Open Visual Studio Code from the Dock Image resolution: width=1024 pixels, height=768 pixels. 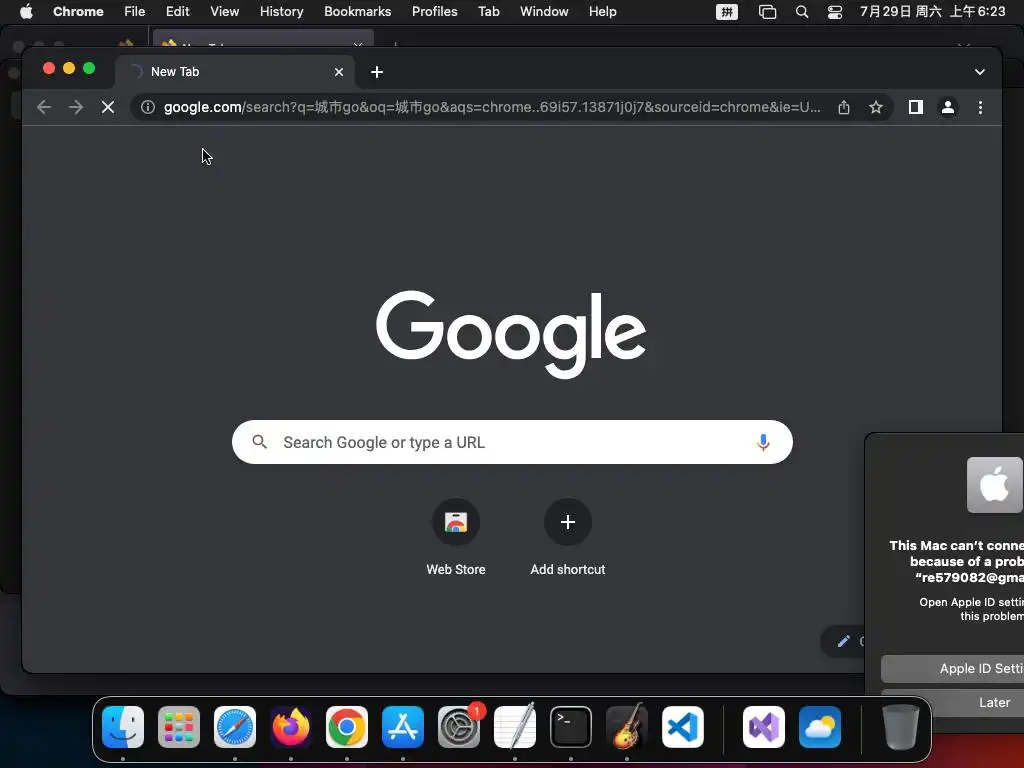click(x=682, y=727)
